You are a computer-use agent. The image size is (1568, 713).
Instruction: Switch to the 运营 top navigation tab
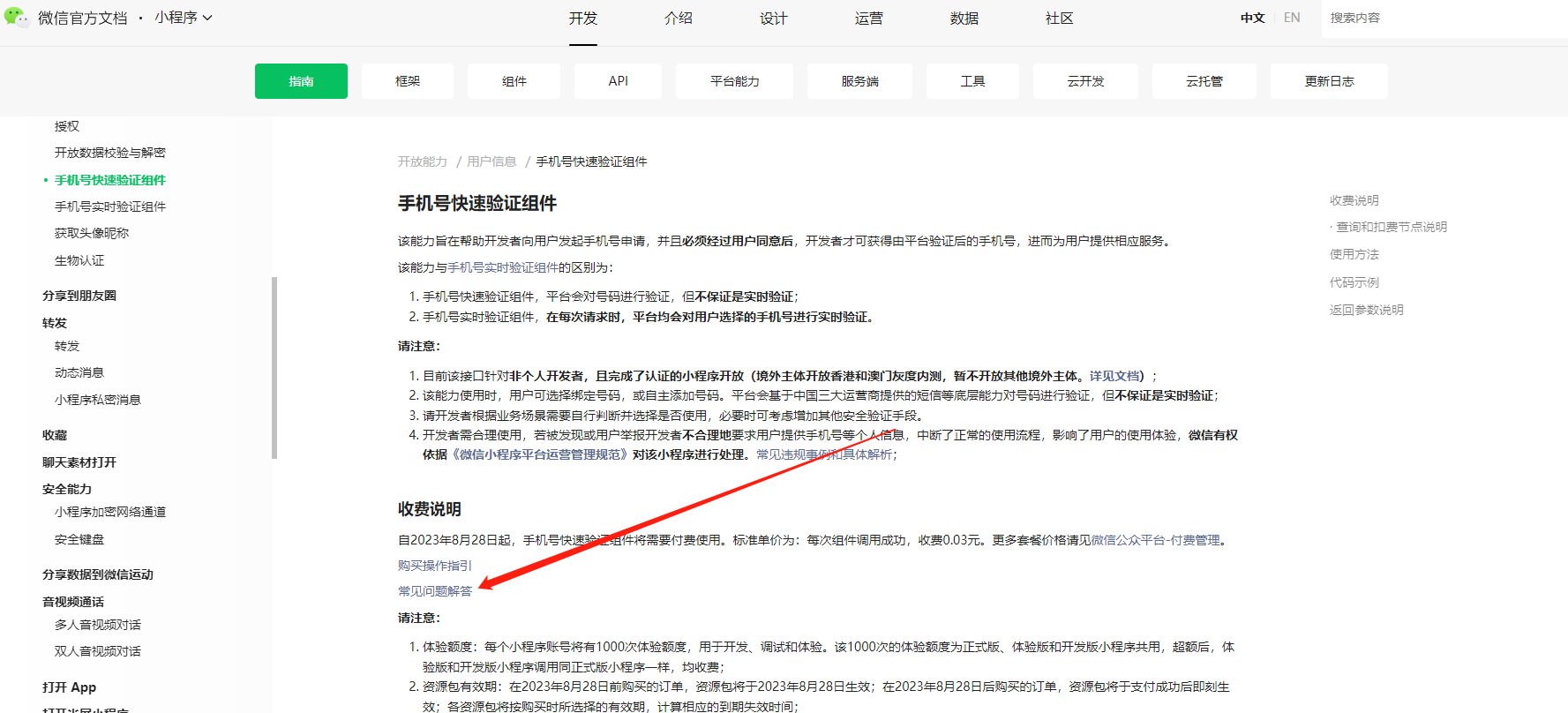pyautogui.click(x=869, y=19)
